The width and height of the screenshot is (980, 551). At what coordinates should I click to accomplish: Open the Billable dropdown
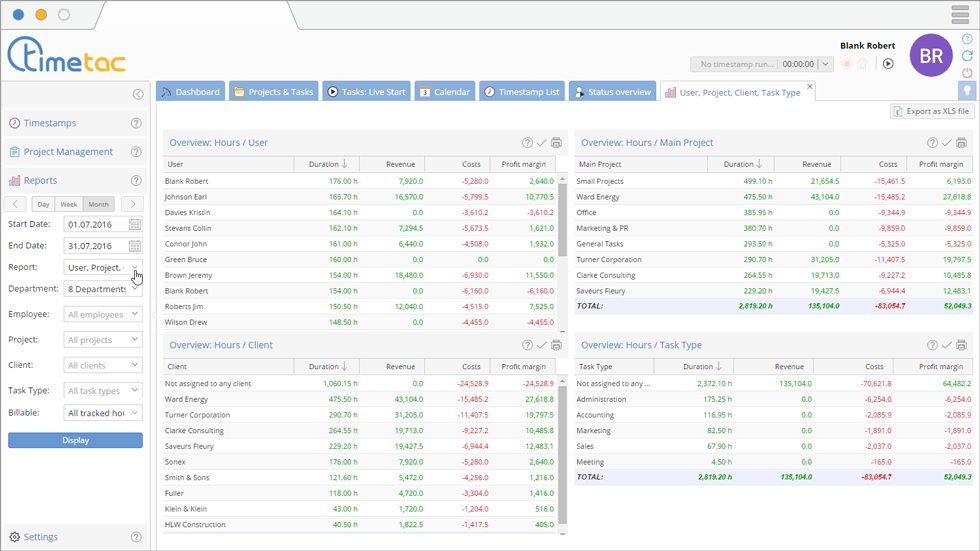point(103,413)
